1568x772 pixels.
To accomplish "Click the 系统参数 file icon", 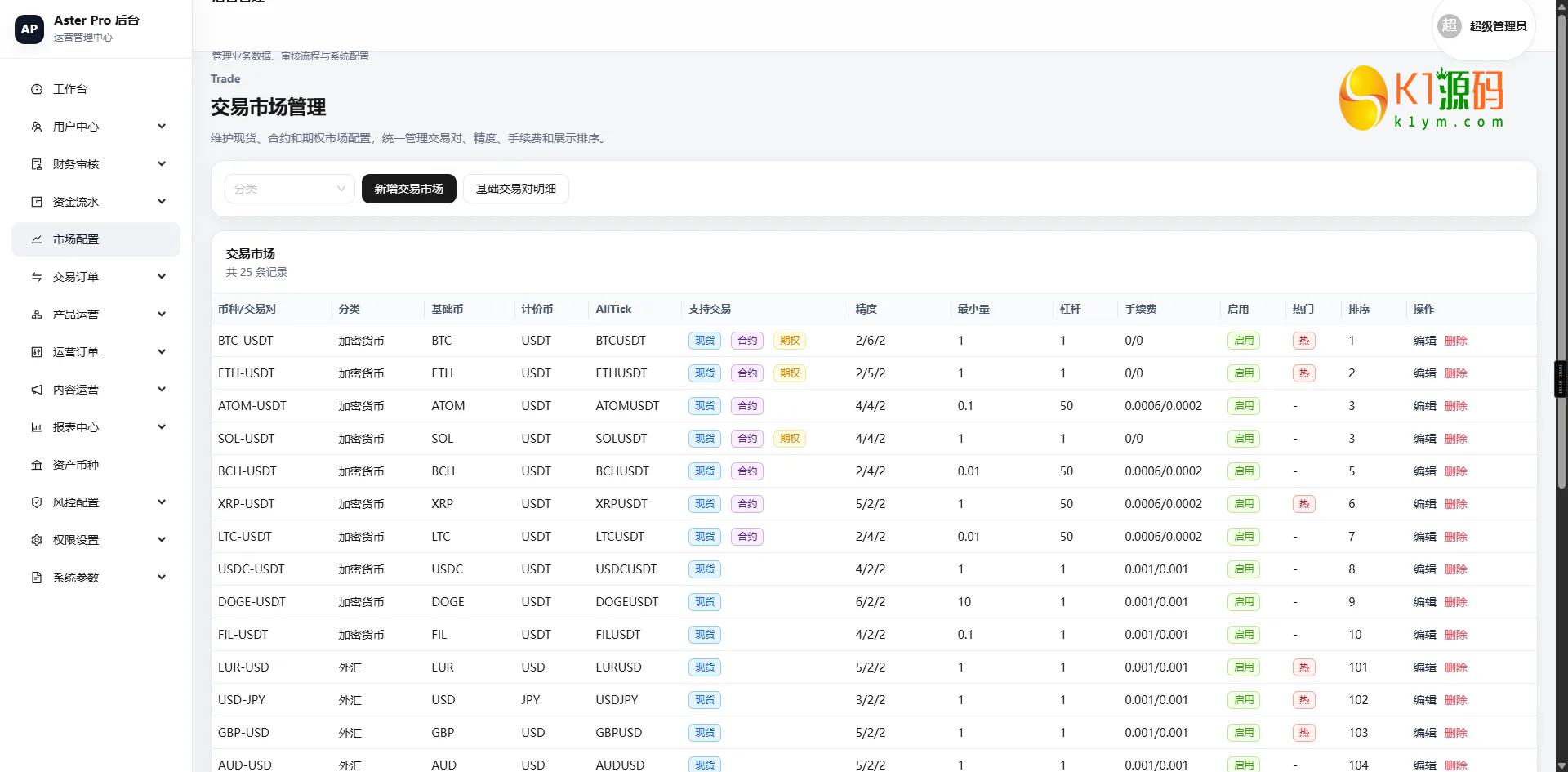I will click(37, 578).
